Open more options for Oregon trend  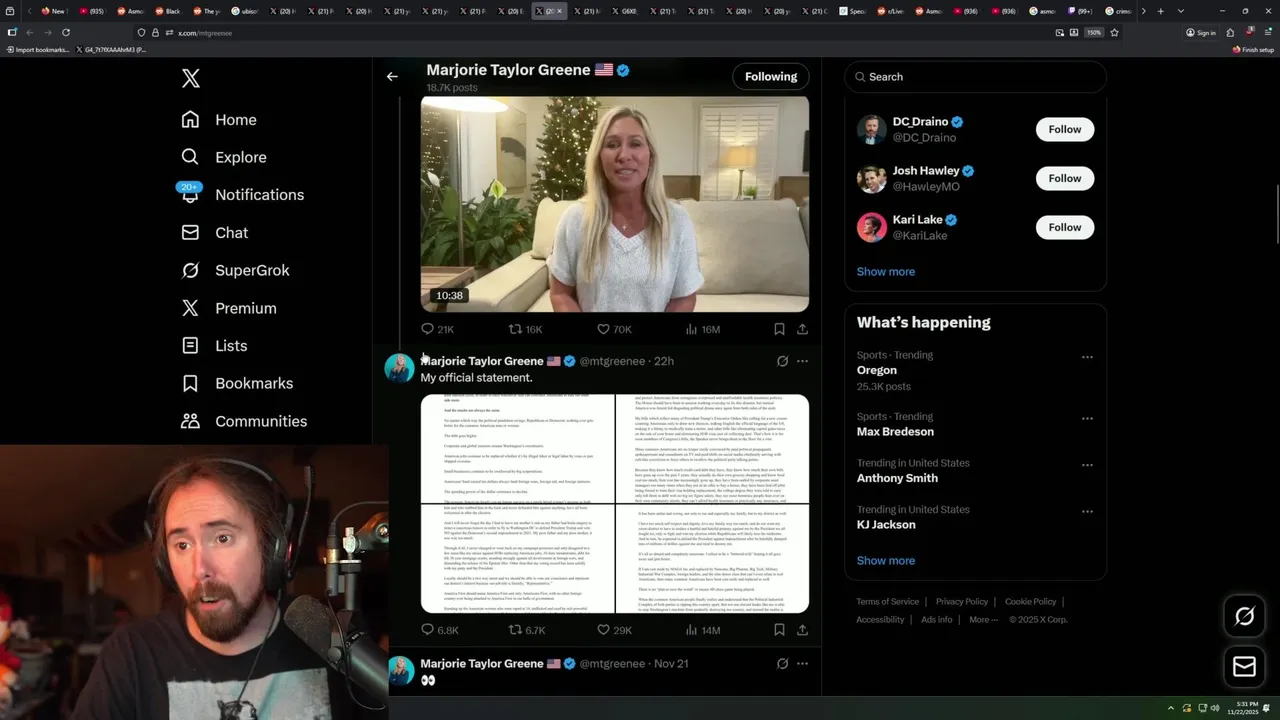1087,357
